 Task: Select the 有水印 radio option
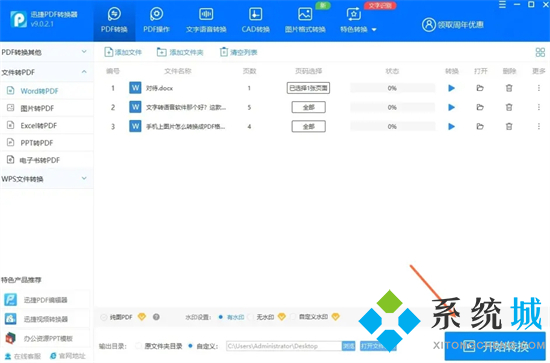tap(221, 317)
